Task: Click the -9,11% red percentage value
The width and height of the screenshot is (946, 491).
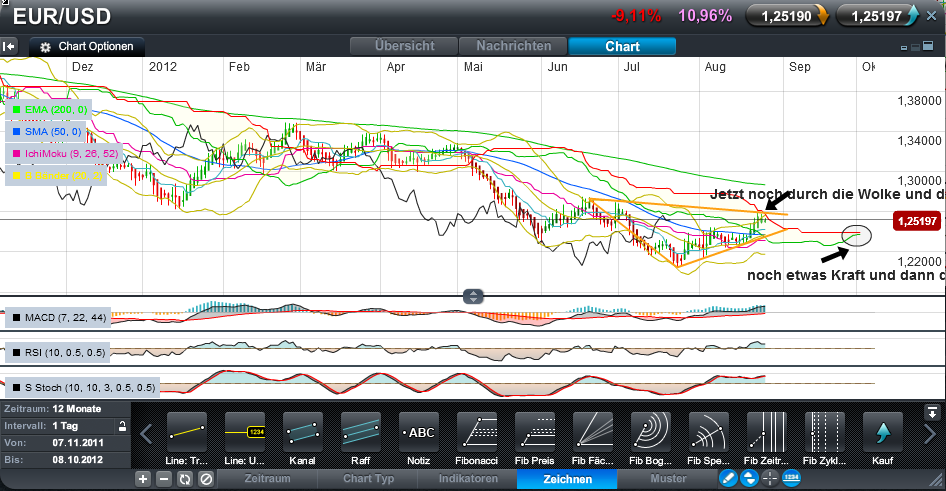Action: (636, 16)
